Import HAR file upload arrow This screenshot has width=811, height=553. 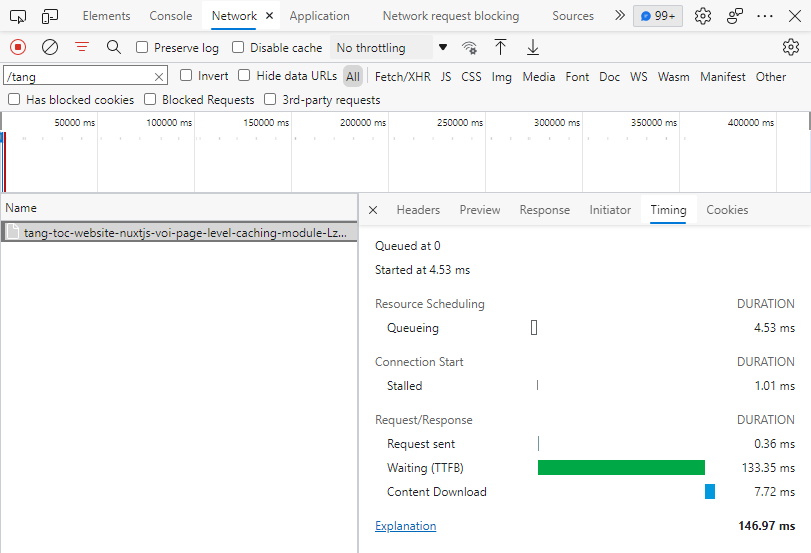pos(501,47)
